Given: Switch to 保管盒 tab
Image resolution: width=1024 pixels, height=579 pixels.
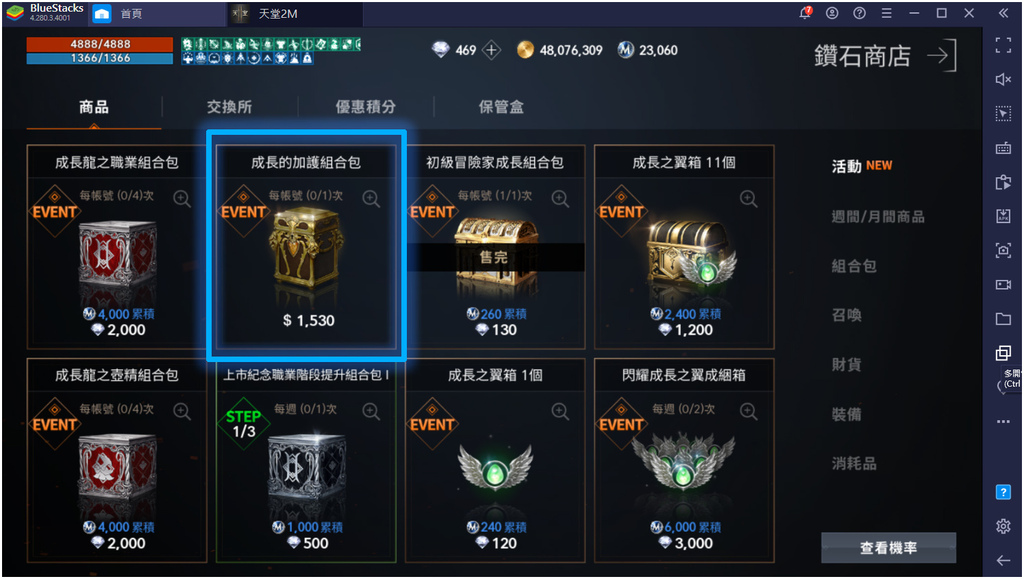Looking at the screenshot, I should coord(501,107).
